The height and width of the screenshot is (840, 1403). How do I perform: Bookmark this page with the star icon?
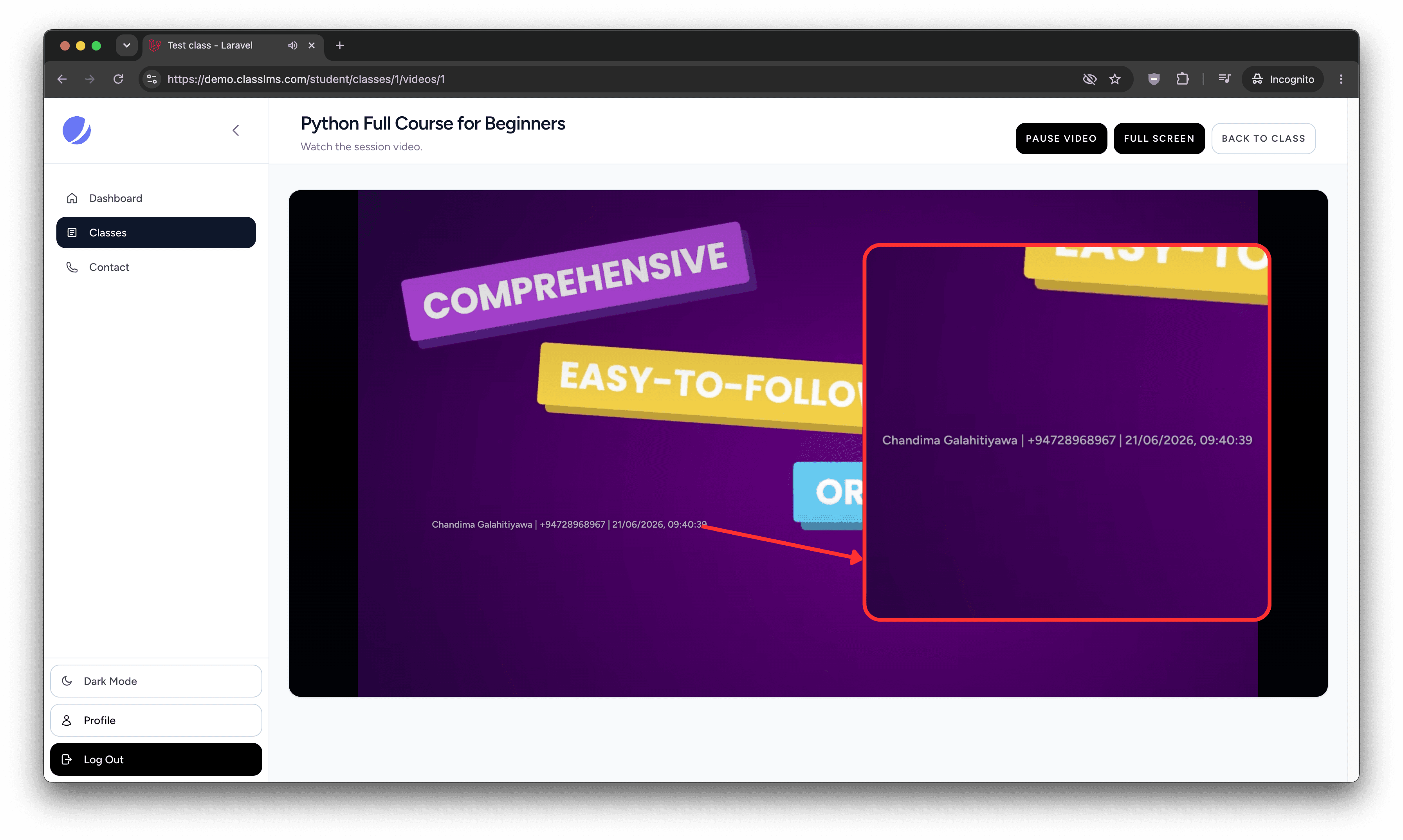point(1115,79)
